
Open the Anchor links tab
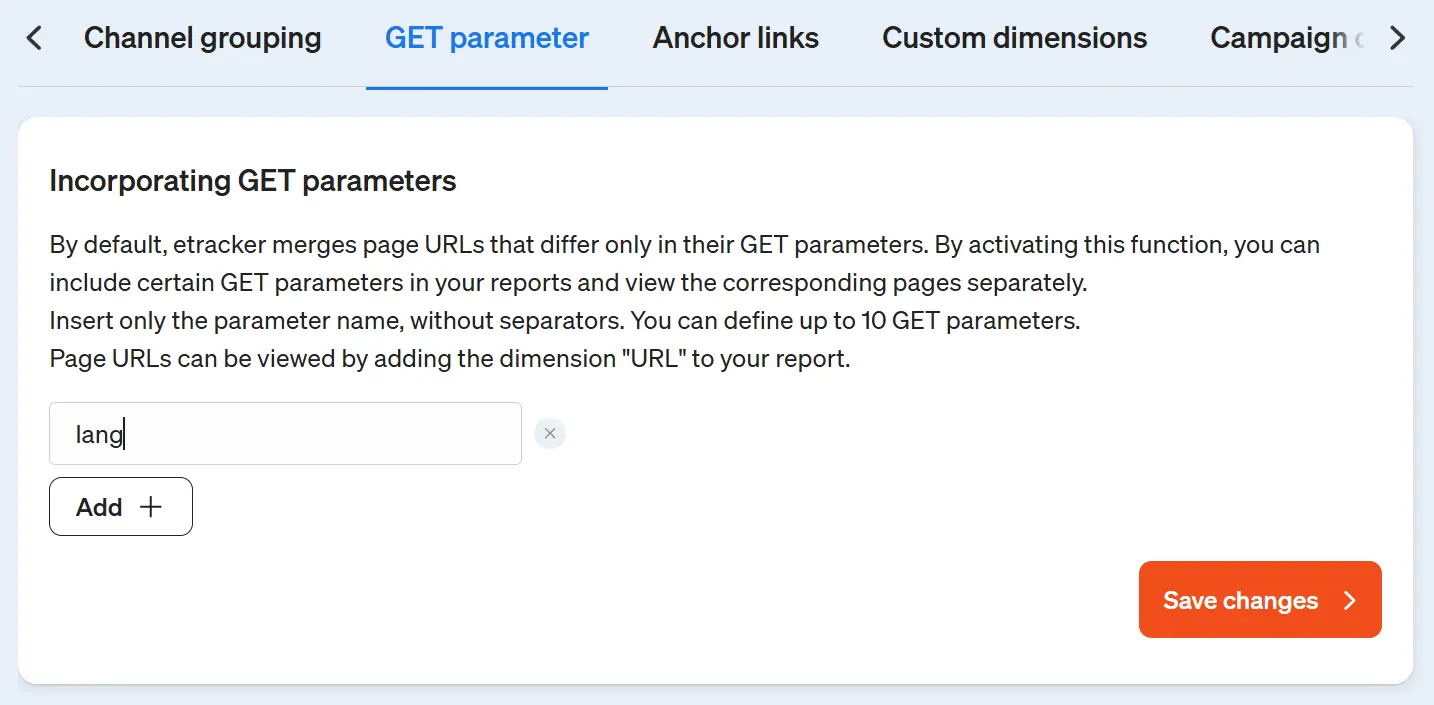pyautogui.click(x=735, y=39)
